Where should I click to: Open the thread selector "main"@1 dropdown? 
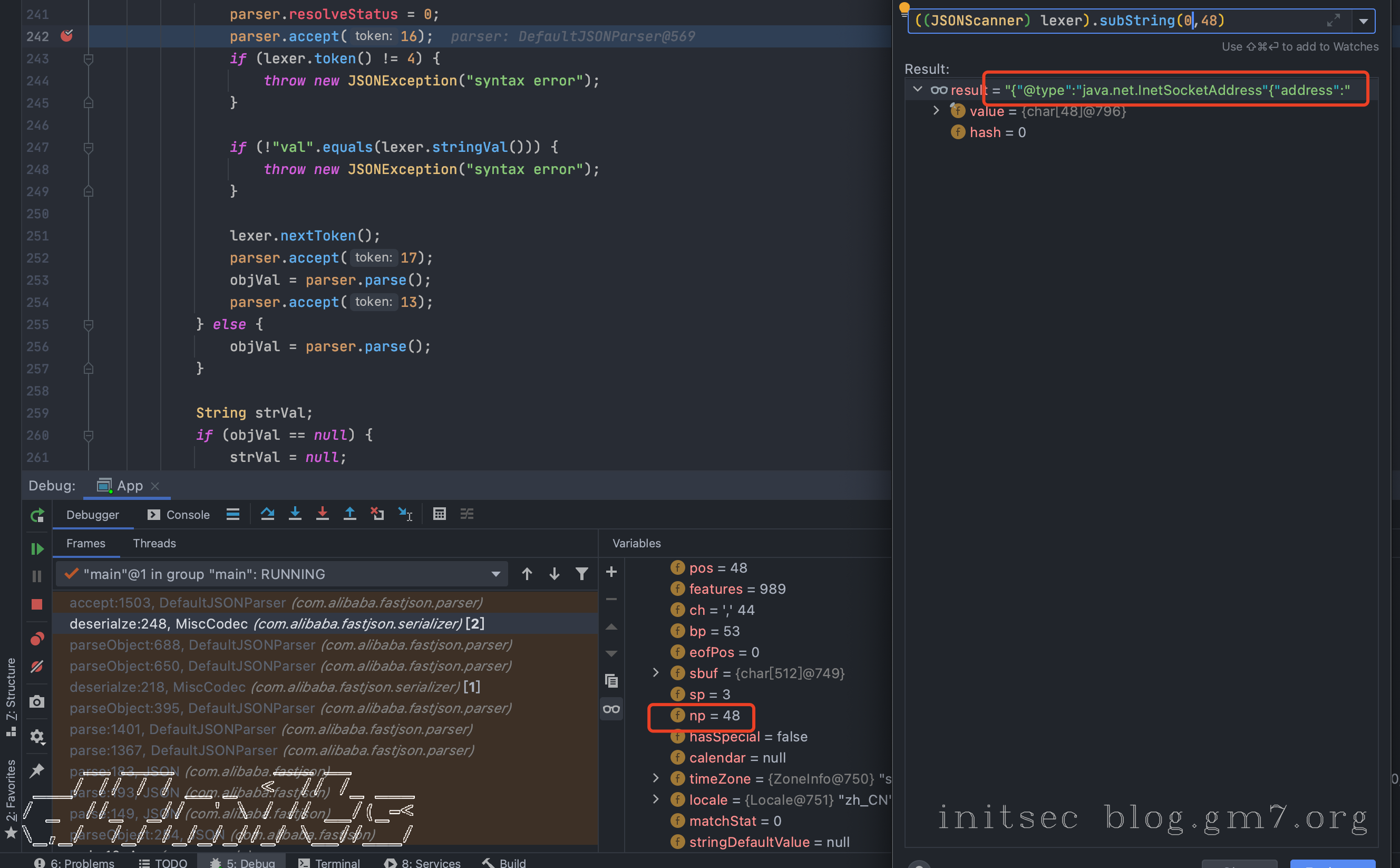point(495,574)
